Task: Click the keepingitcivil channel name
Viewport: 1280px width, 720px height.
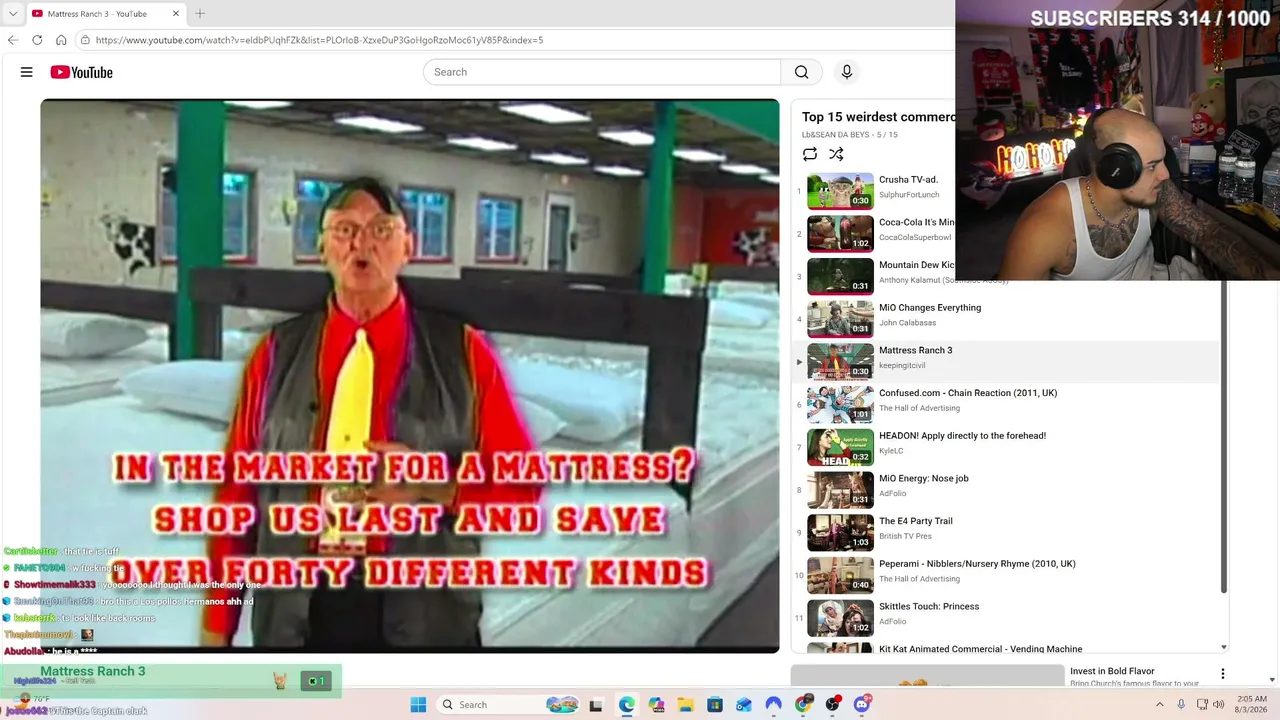Action: tap(902, 366)
